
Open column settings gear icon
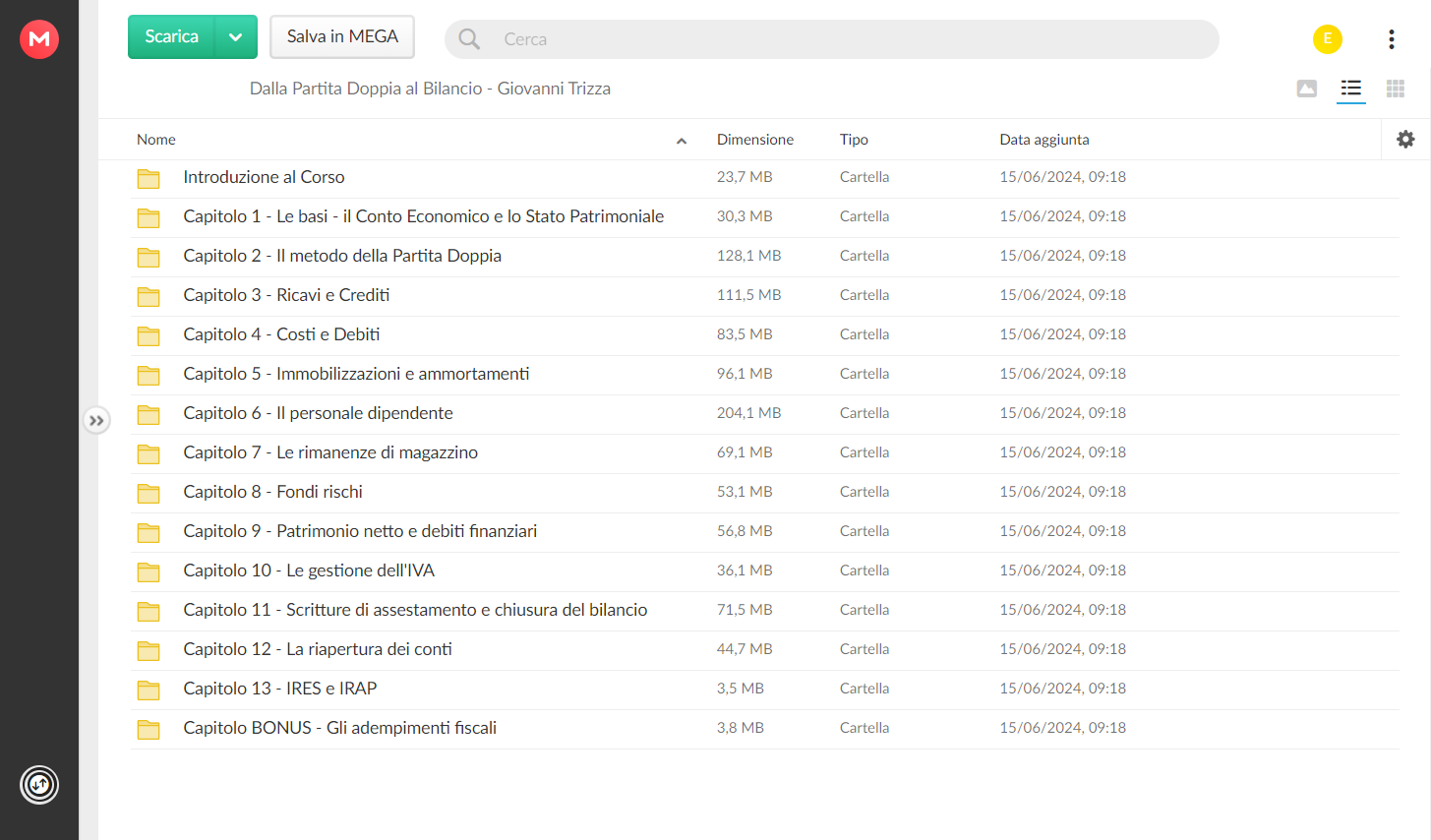point(1405,140)
